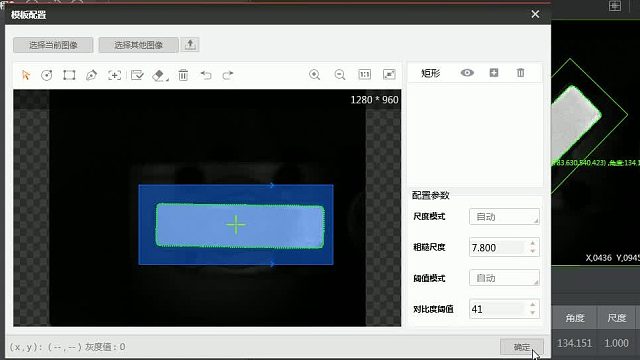Click the blue arrow on ROI top edge
This screenshot has width=640, height=360.
coord(271,185)
